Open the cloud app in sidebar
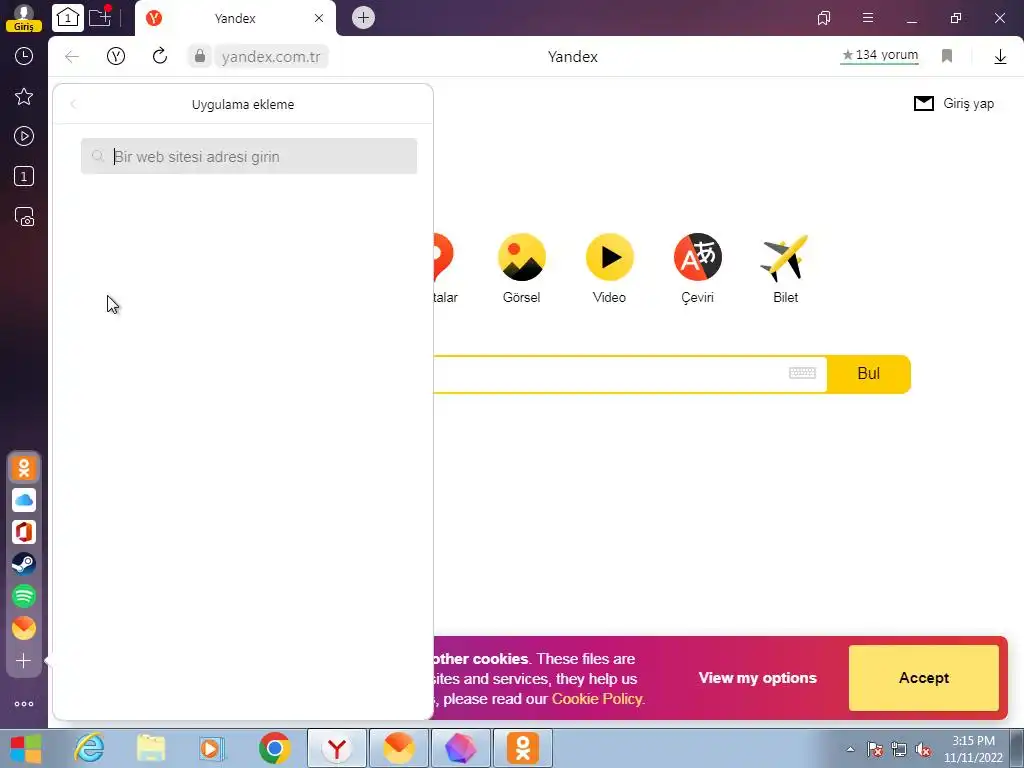The width and height of the screenshot is (1024, 768). (24, 500)
